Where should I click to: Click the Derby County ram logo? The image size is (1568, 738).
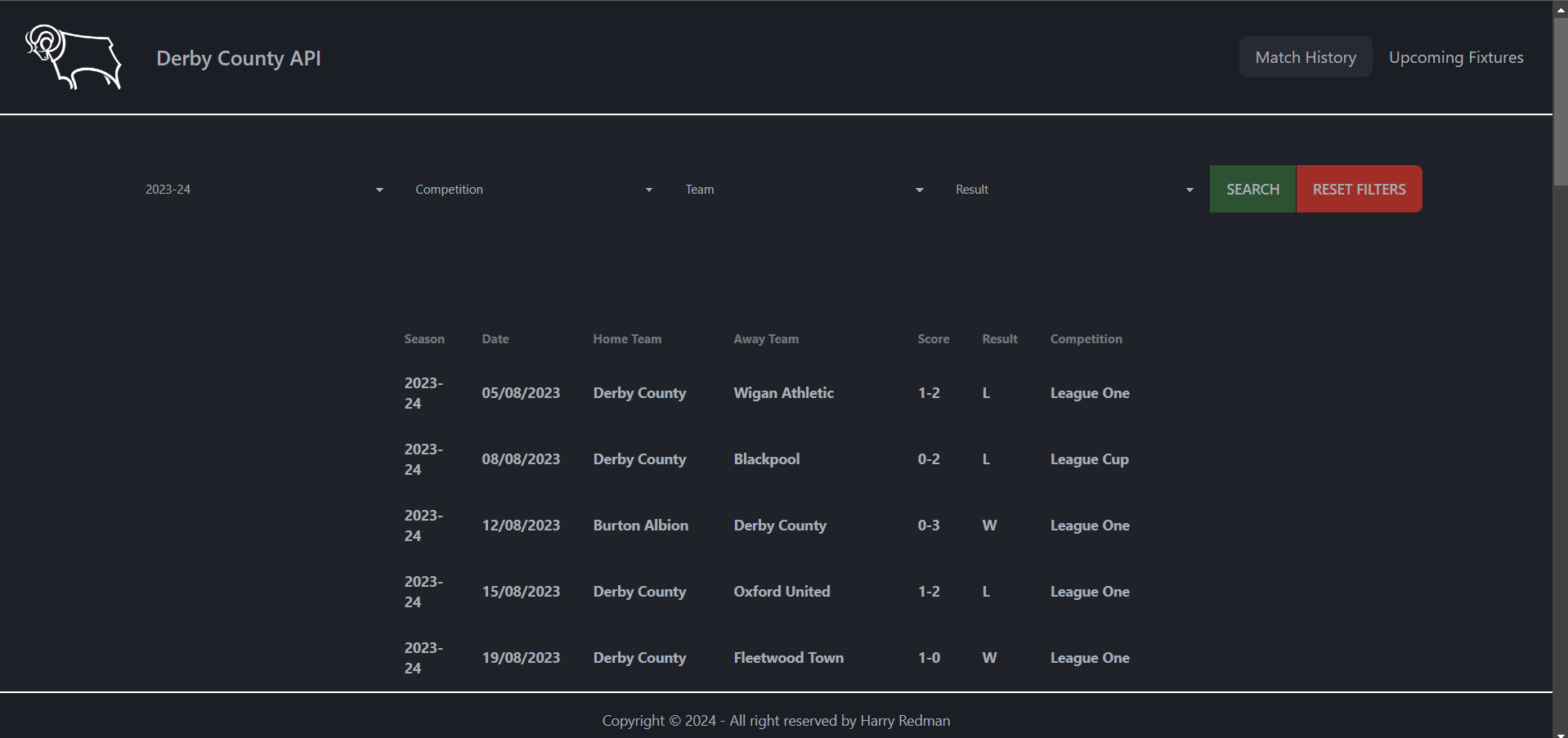(74, 57)
